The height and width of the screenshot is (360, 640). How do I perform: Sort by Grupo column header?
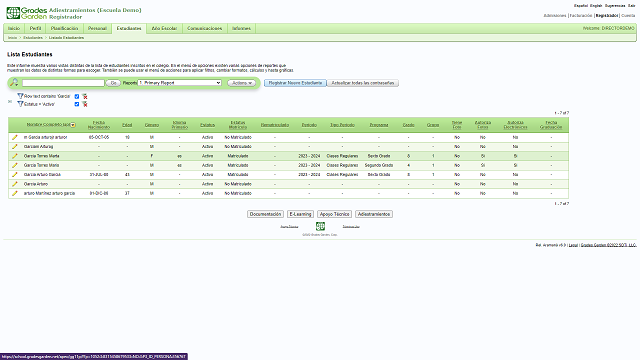tap(433, 125)
